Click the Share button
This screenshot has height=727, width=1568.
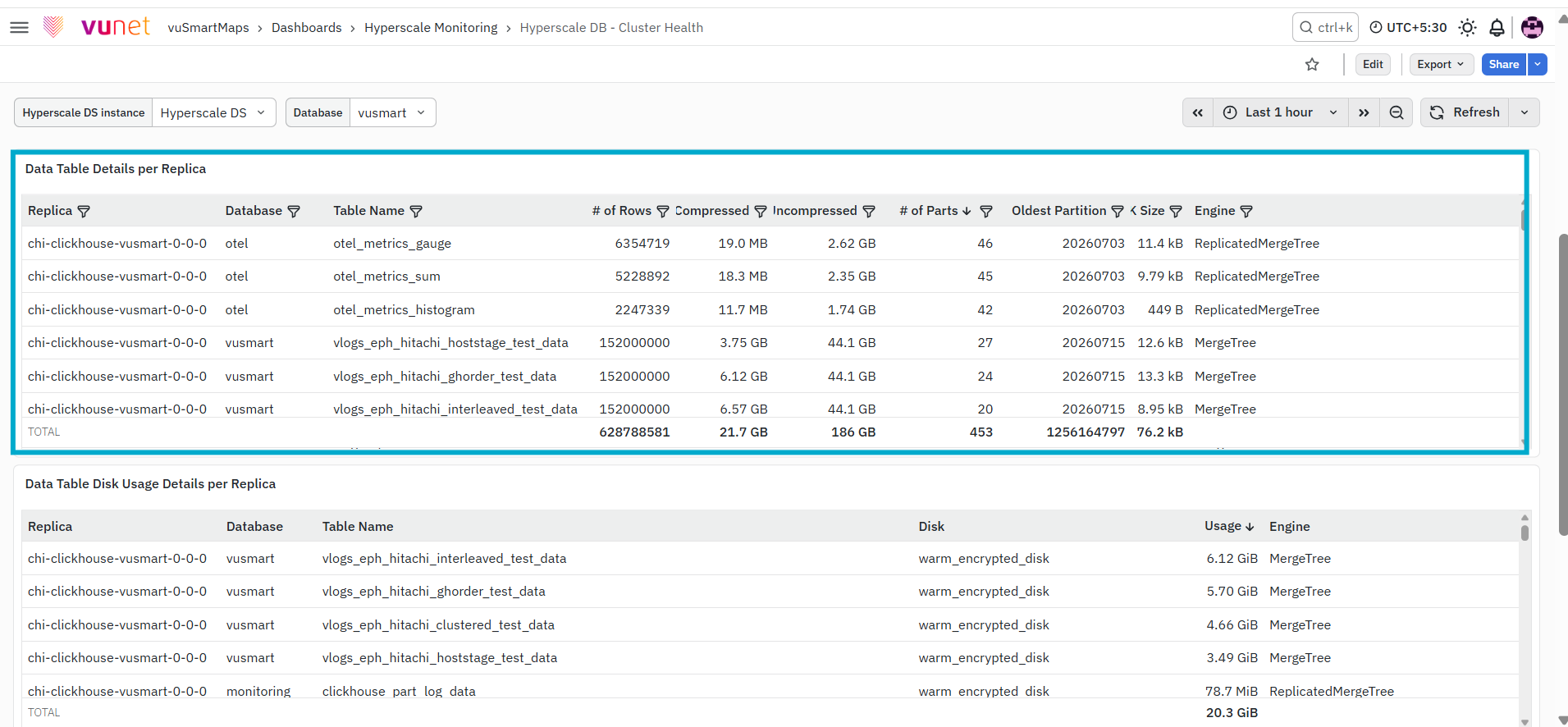(1503, 64)
